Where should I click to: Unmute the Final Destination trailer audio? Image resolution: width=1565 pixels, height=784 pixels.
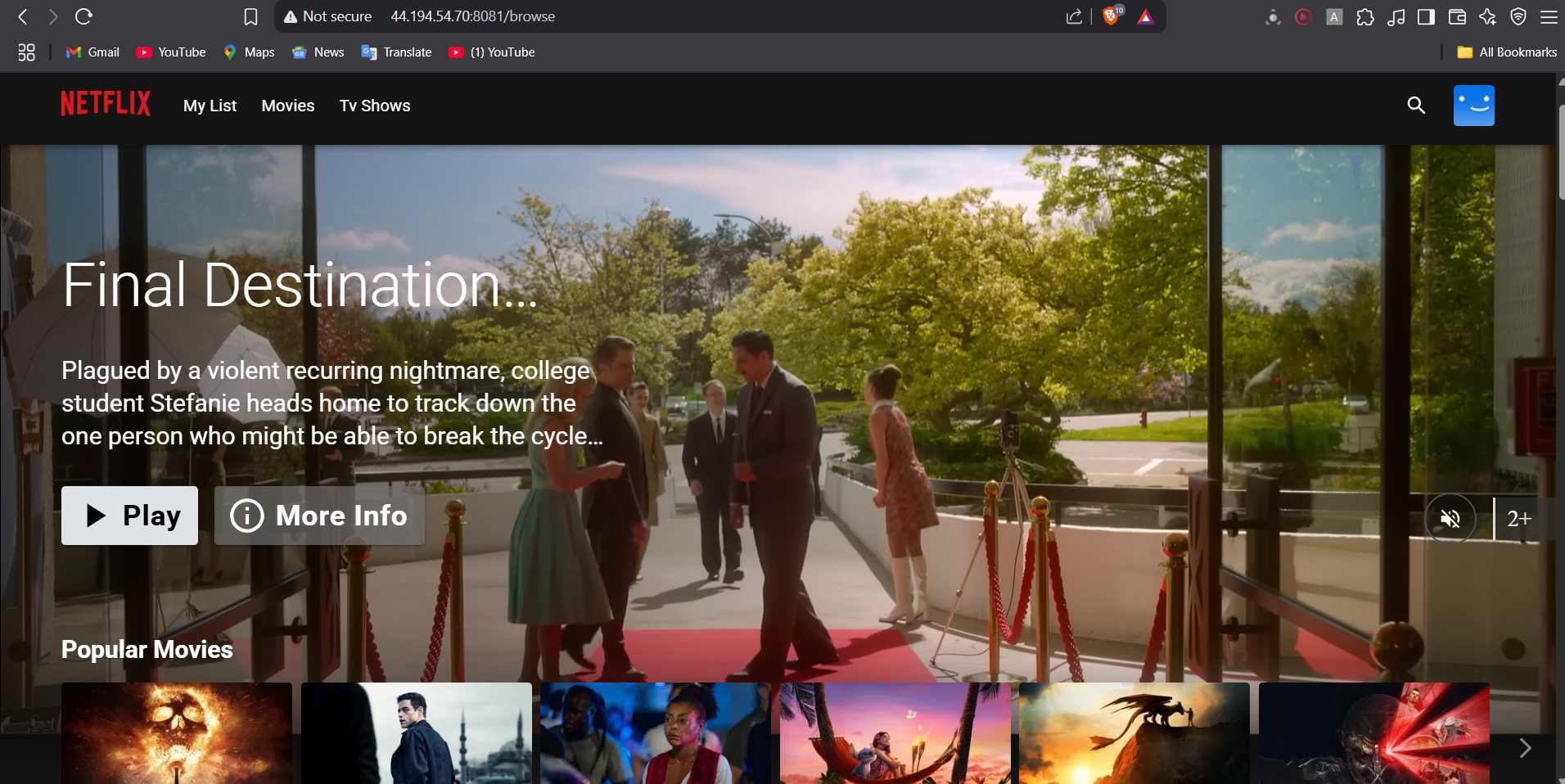point(1450,518)
